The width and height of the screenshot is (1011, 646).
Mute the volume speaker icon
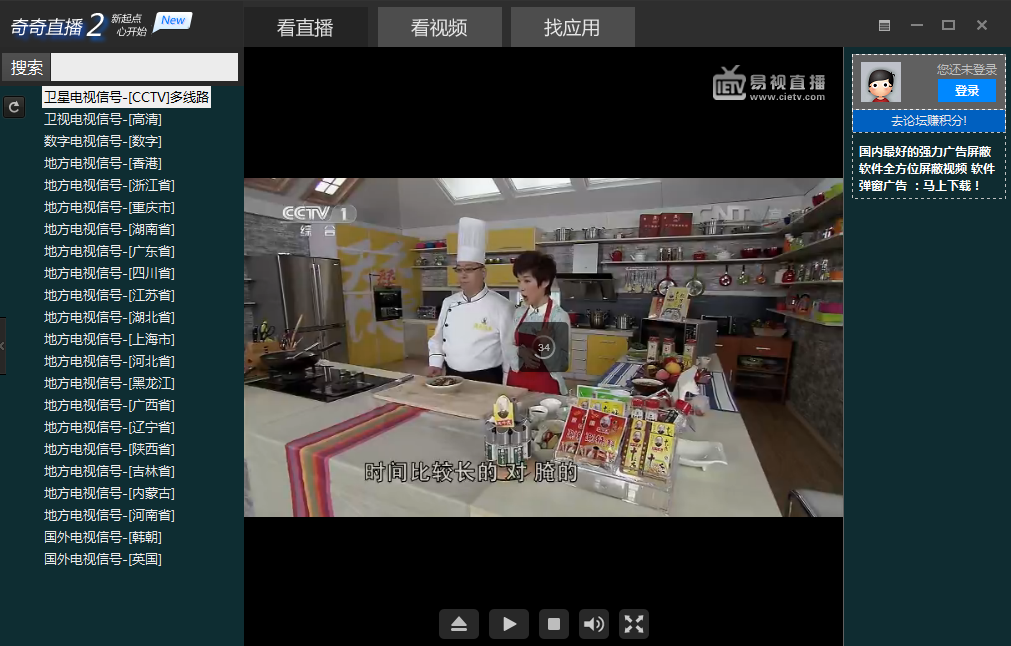[x=593, y=624]
